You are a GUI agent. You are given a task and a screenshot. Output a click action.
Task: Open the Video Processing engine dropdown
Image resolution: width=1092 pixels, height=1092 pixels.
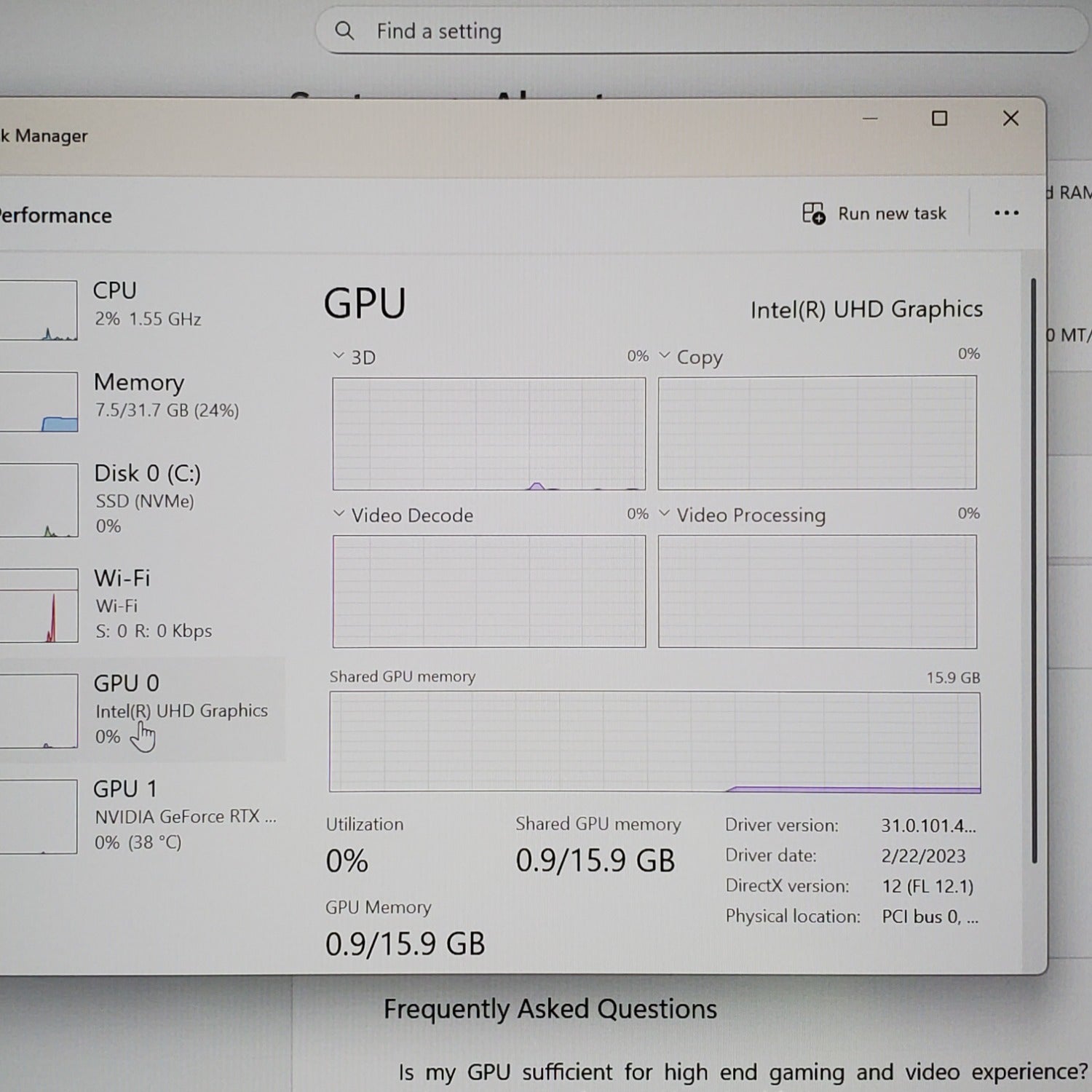pos(664,514)
